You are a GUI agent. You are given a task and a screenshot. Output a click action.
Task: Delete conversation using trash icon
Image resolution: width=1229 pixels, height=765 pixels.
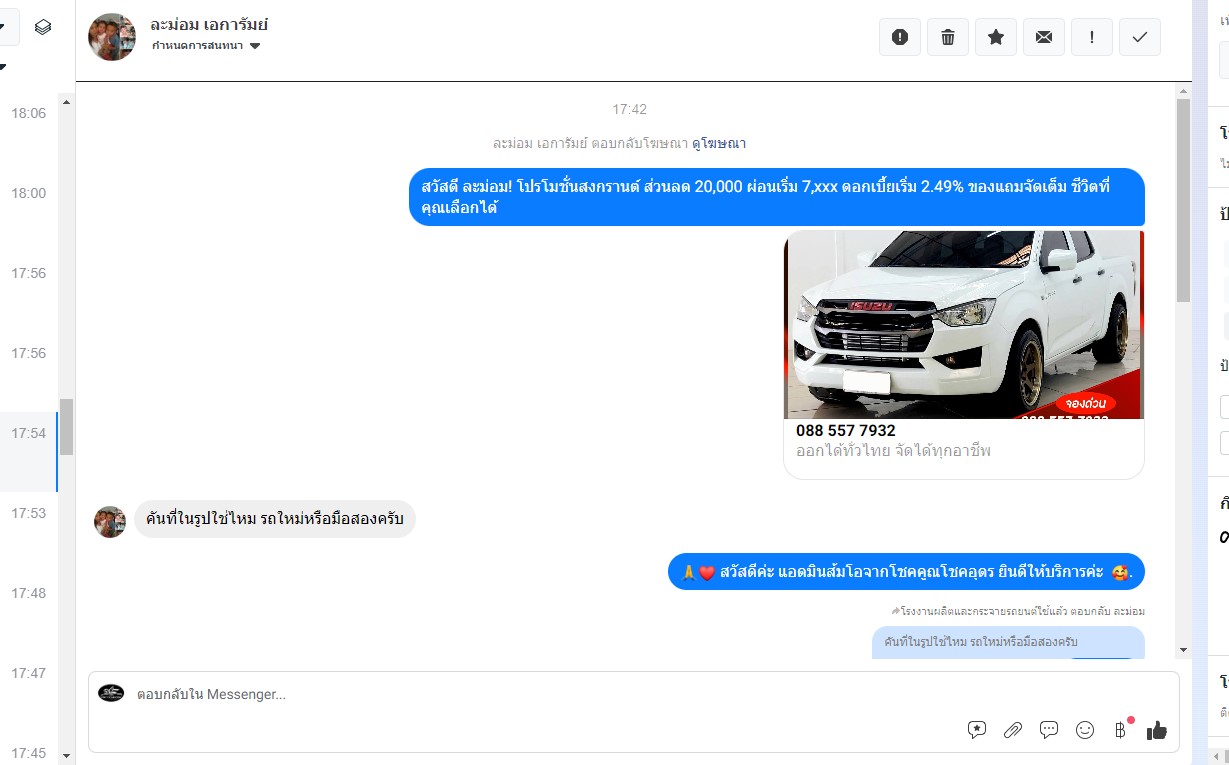click(x=948, y=37)
